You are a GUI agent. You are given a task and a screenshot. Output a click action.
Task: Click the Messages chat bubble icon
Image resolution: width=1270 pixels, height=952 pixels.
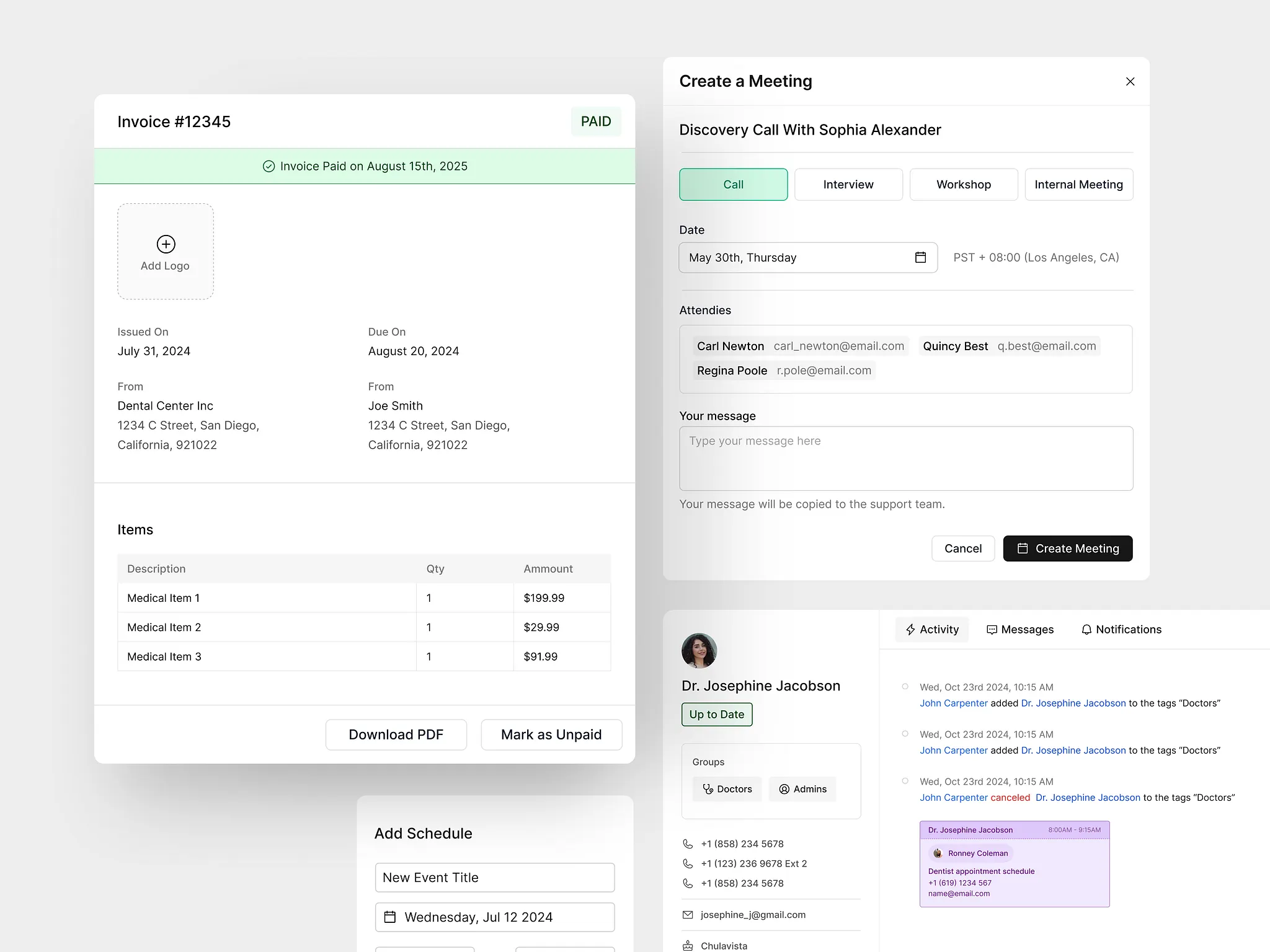coord(992,630)
